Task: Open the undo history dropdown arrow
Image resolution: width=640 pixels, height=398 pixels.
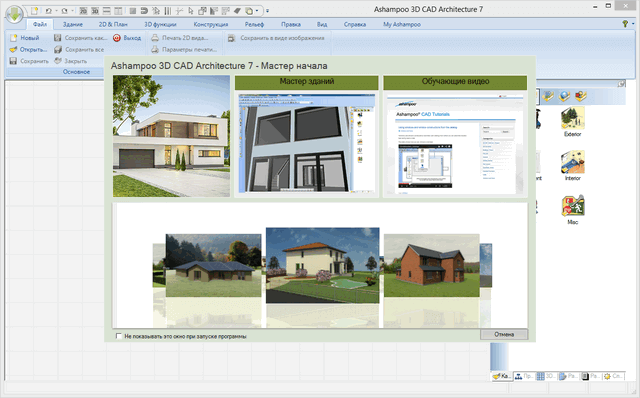Action: pos(56,11)
